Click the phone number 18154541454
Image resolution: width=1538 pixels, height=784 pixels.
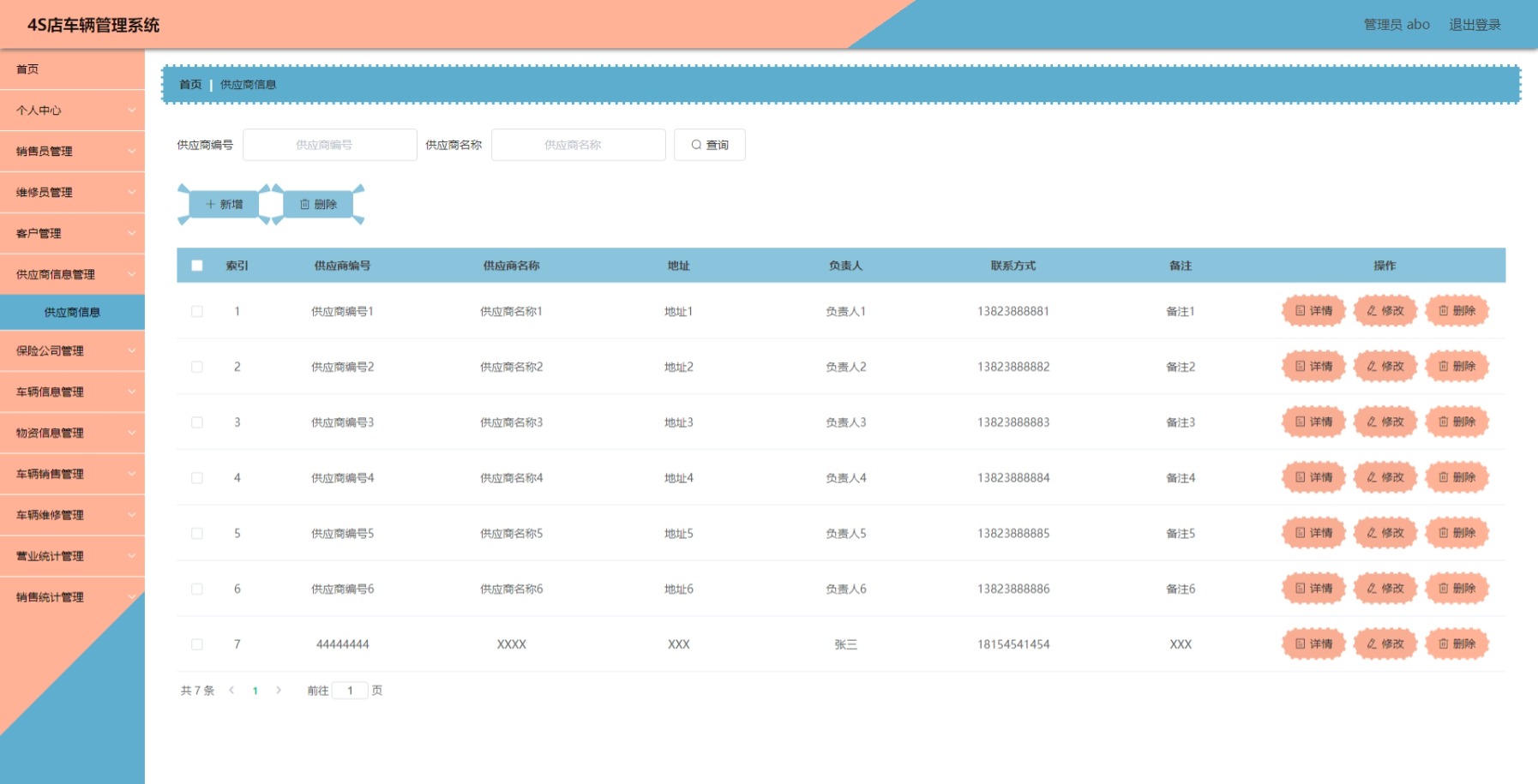tap(1013, 644)
